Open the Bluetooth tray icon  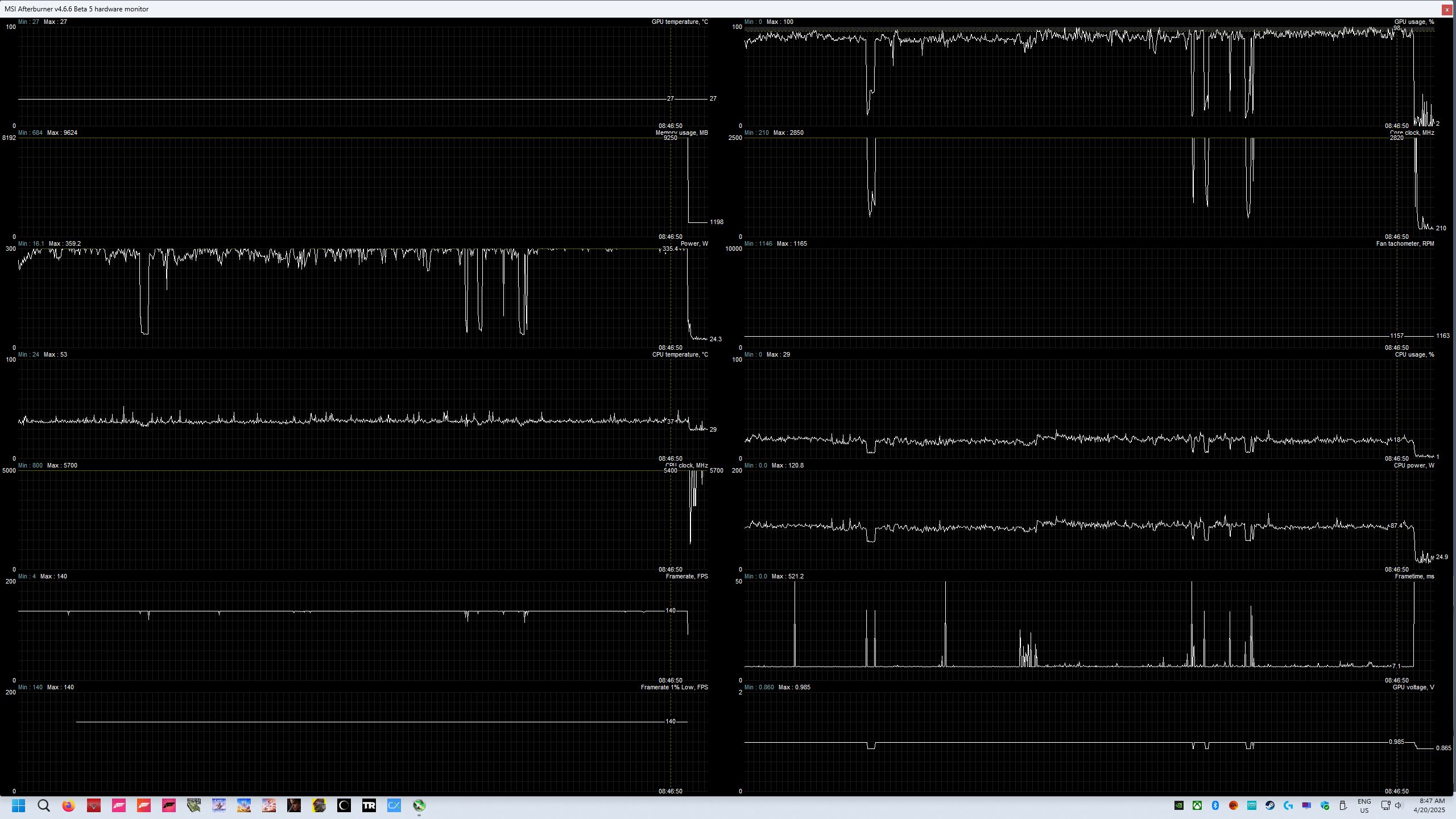point(1215,805)
